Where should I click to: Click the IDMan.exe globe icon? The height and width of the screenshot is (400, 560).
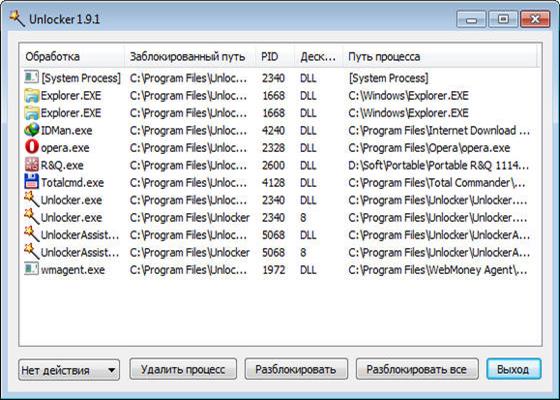click(x=31, y=130)
